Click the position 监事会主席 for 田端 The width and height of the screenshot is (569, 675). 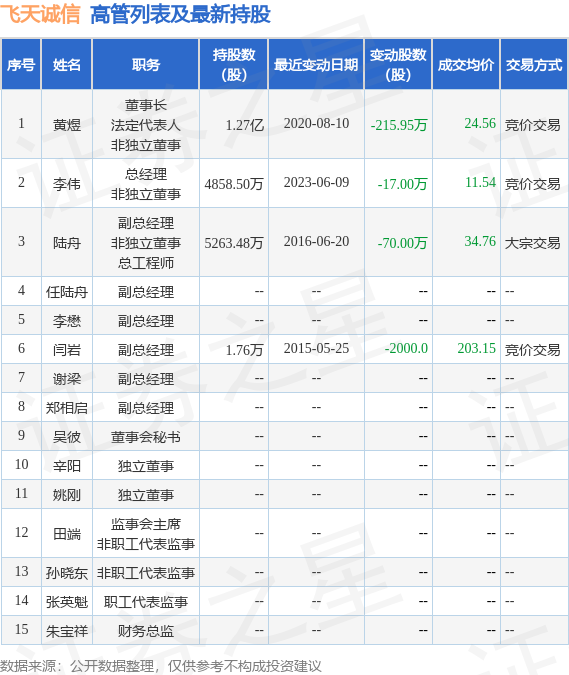[146, 524]
